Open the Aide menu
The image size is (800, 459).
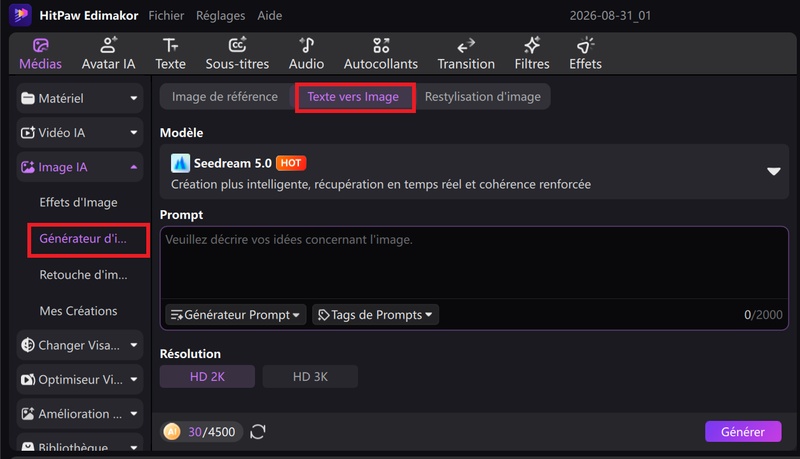[269, 16]
